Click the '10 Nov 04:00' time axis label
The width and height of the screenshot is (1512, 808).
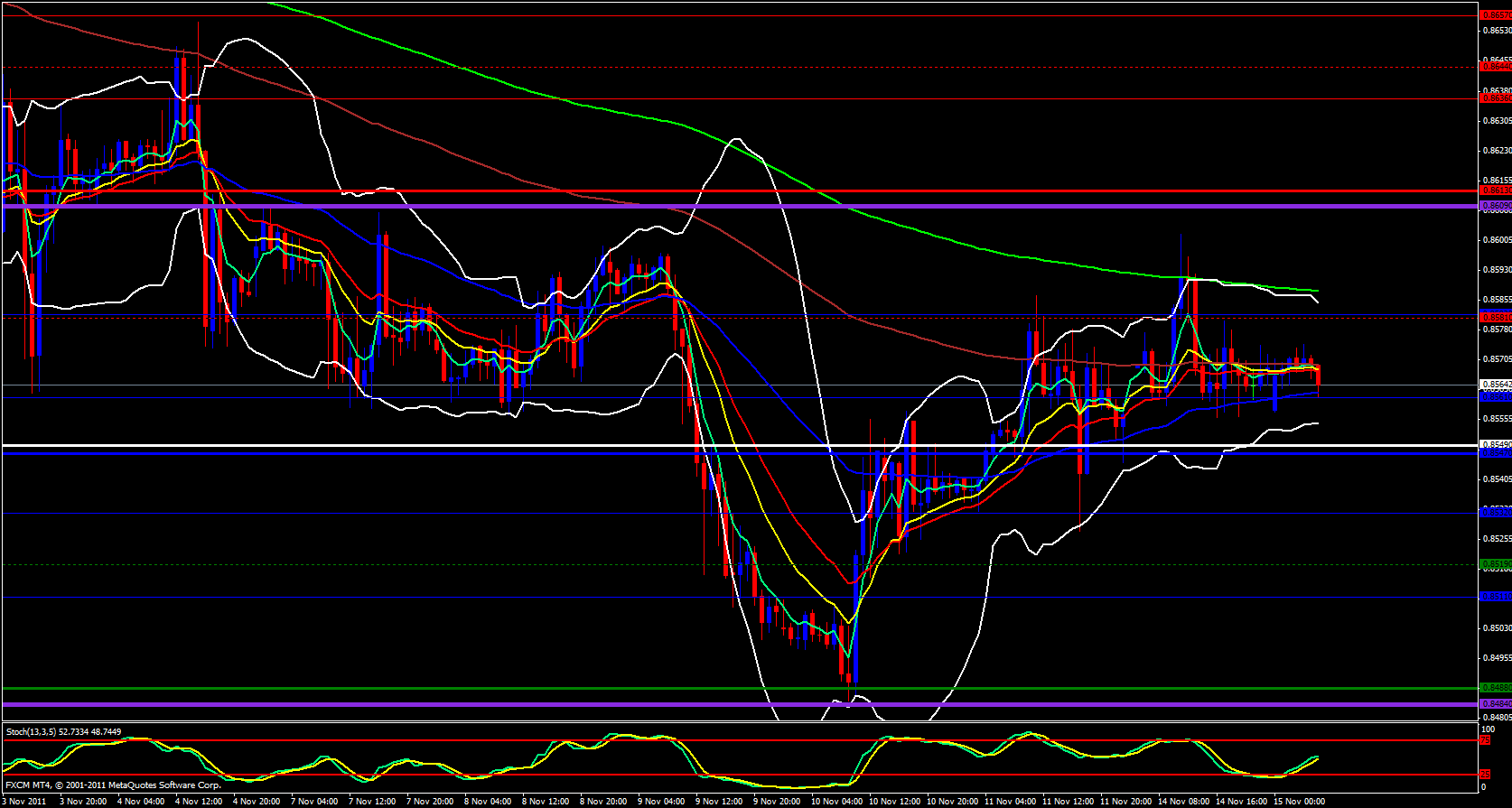point(835,801)
